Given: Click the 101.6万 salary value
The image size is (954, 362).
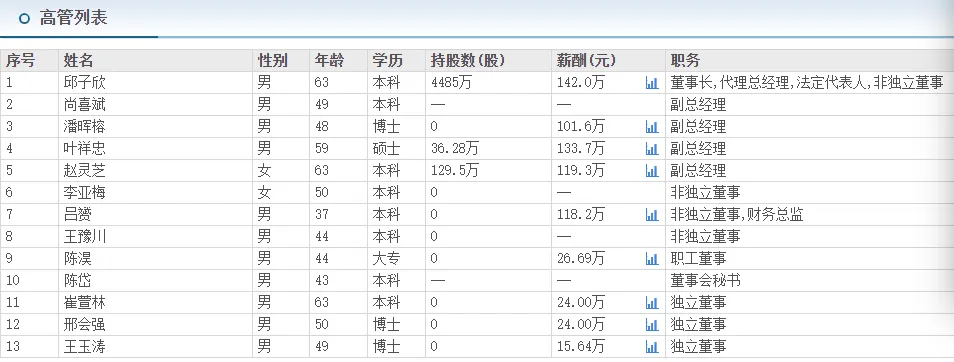Looking at the screenshot, I should (x=581, y=127).
